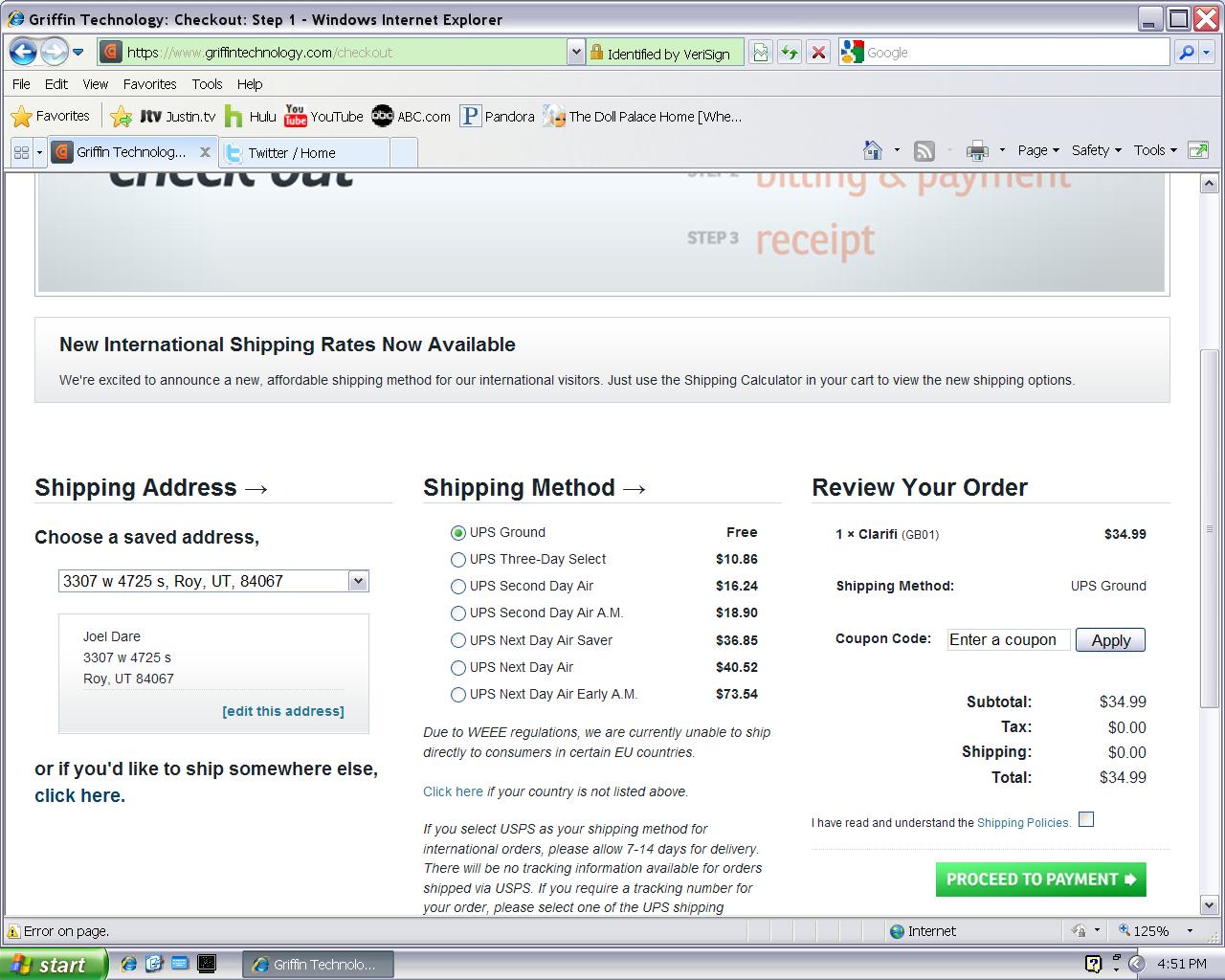Refresh the page with the green arrows
1225x980 pixels.
point(790,53)
